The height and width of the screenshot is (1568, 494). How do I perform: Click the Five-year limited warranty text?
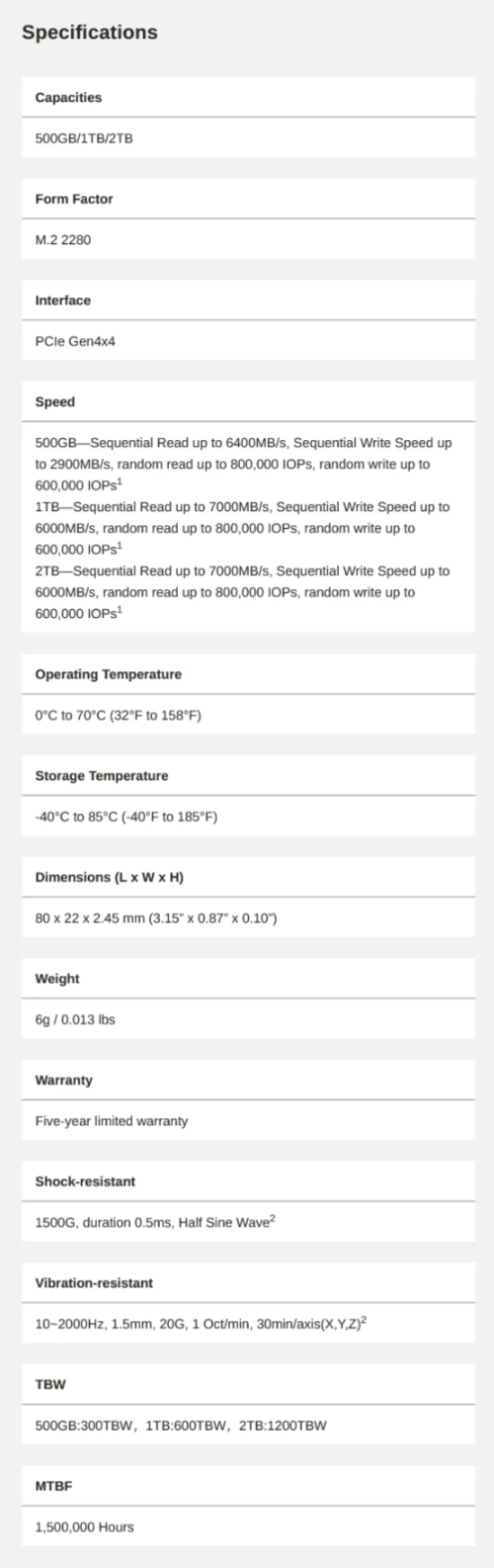click(x=112, y=1121)
